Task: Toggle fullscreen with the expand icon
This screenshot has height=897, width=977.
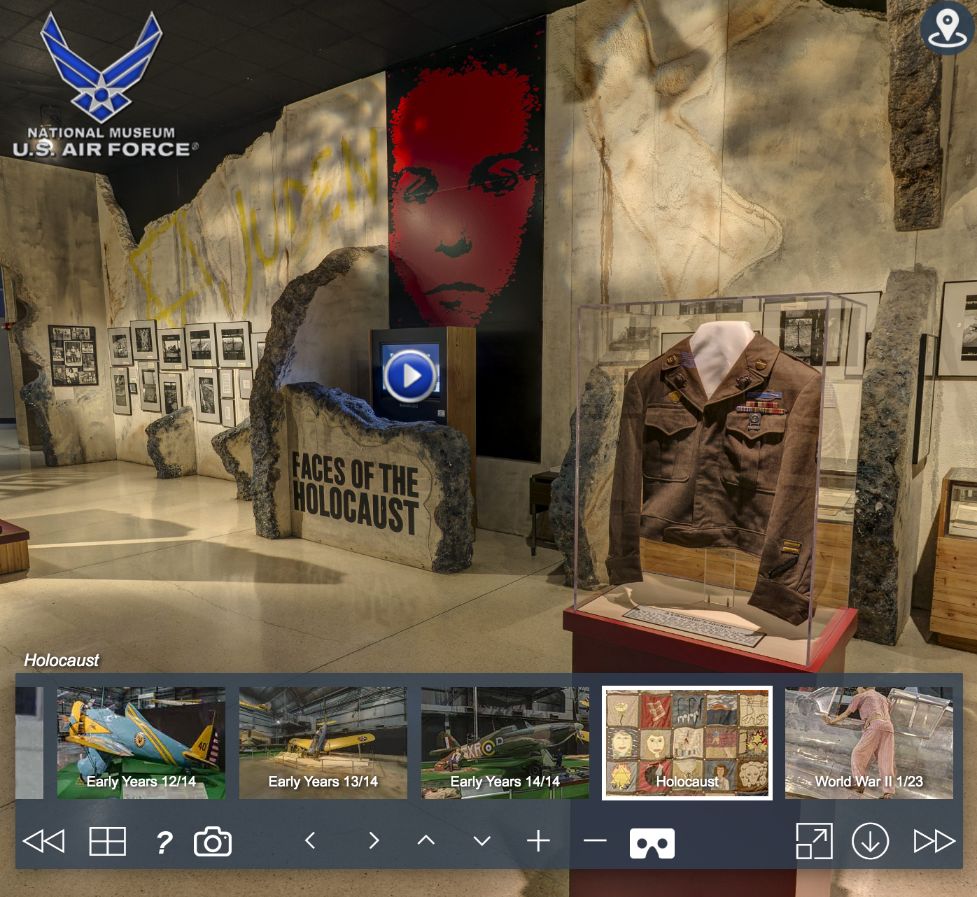Action: pyautogui.click(x=814, y=841)
